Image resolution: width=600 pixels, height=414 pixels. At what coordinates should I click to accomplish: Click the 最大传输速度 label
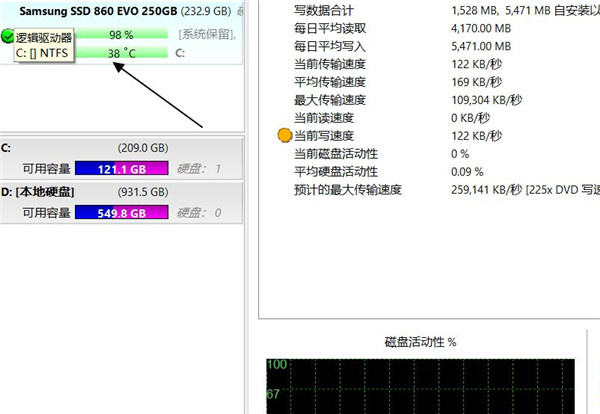coord(330,100)
